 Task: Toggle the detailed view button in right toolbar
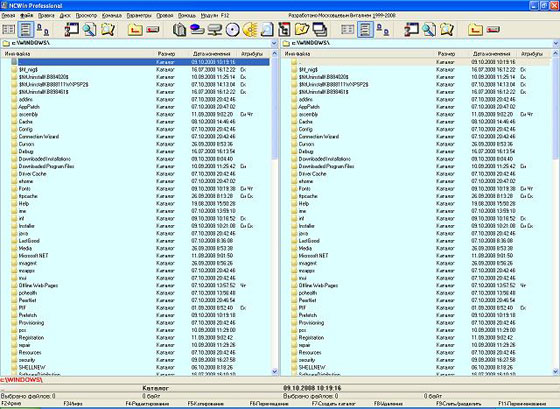[x=365, y=30]
